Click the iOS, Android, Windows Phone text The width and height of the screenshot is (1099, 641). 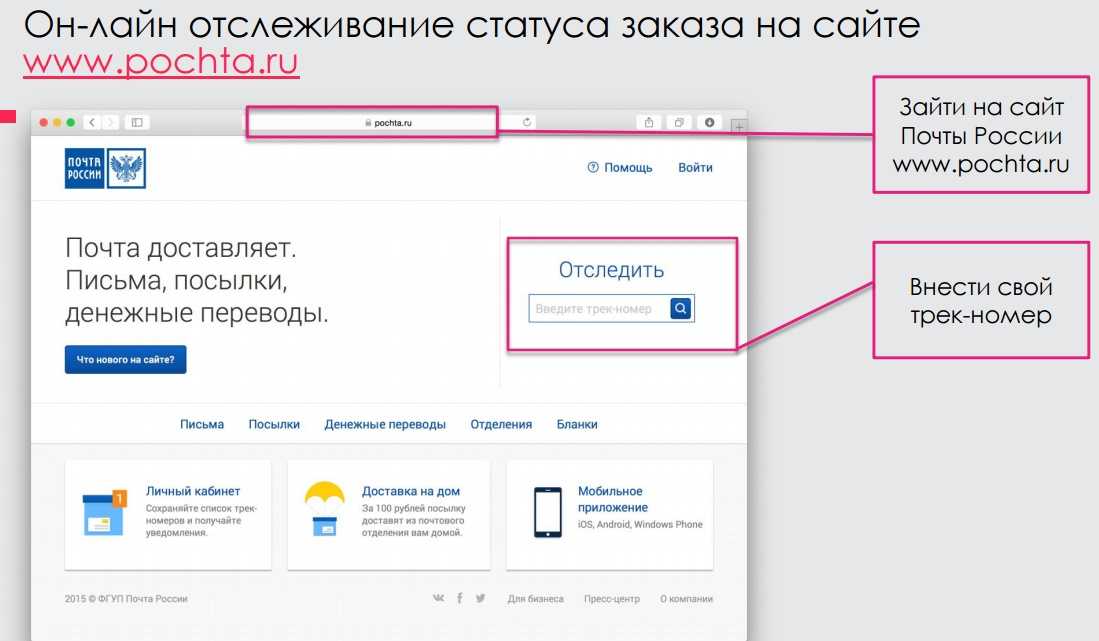click(640, 525)
